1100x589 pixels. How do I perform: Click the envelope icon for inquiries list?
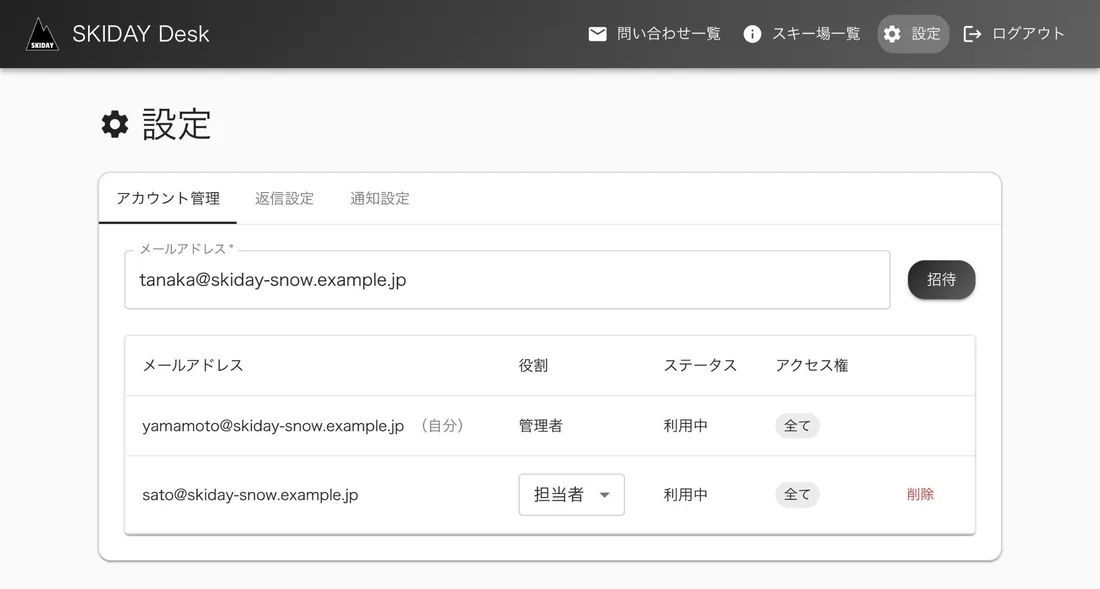pyautogui.click(x=598, y=34)
